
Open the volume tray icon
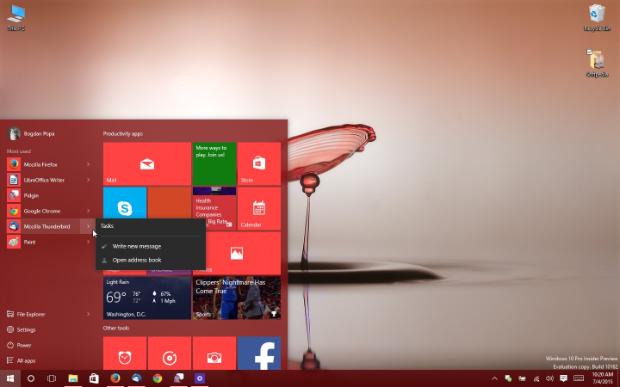(x=550, y=379)
